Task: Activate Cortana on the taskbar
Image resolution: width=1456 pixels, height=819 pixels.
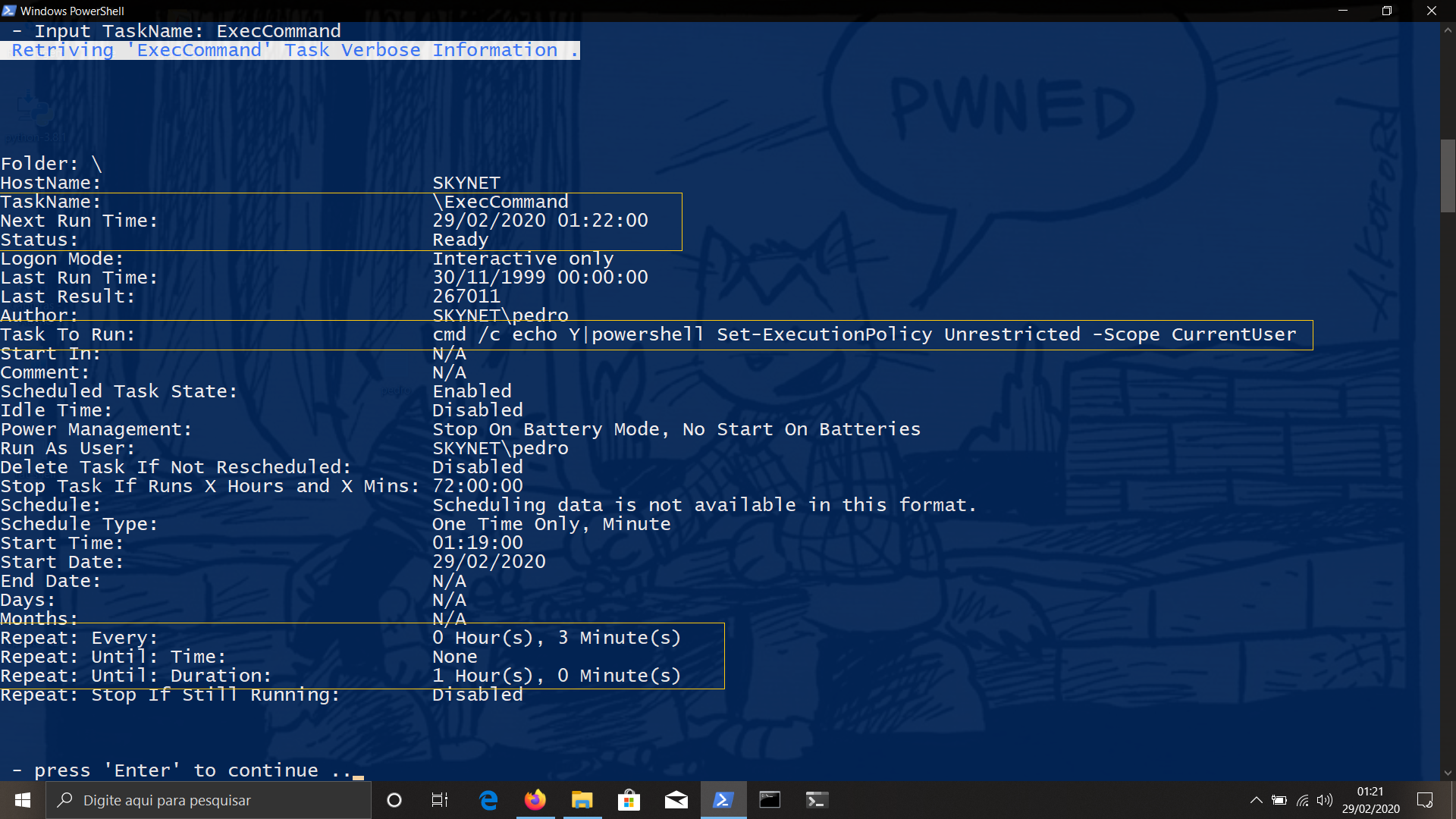Action: [394, 799]
